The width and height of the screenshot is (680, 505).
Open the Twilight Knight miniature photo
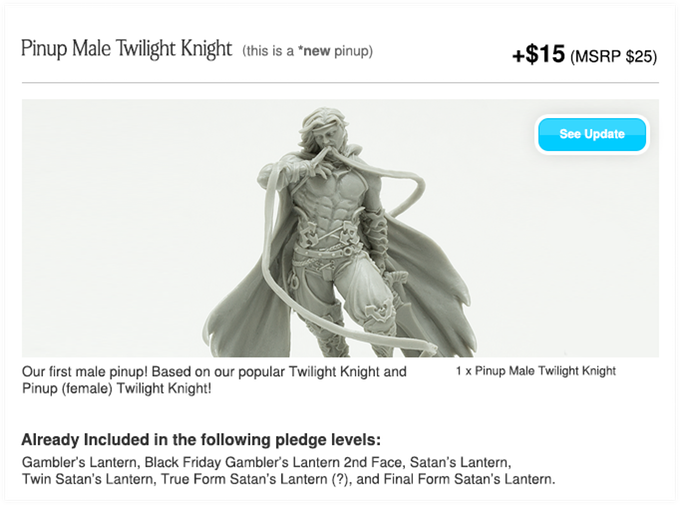click(340, 228)
